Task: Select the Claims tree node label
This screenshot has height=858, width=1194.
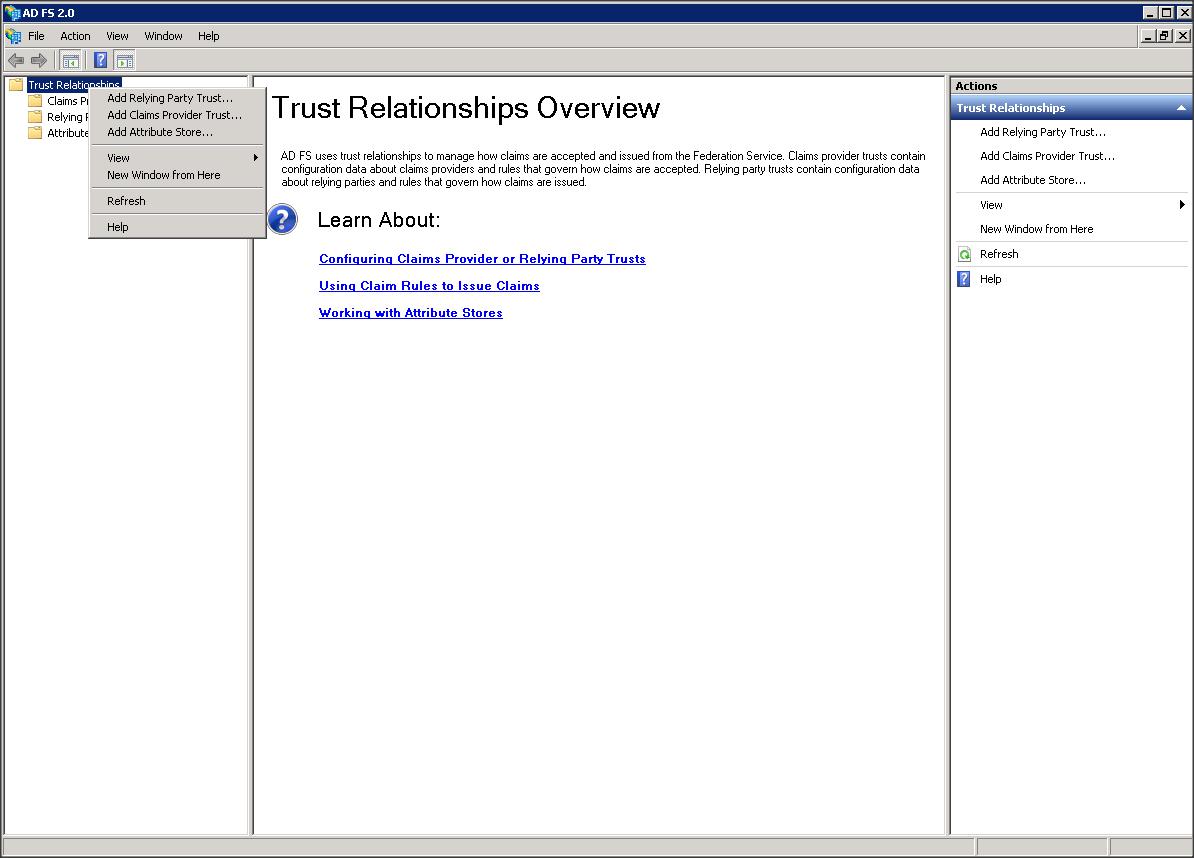Action: point(67,101)
